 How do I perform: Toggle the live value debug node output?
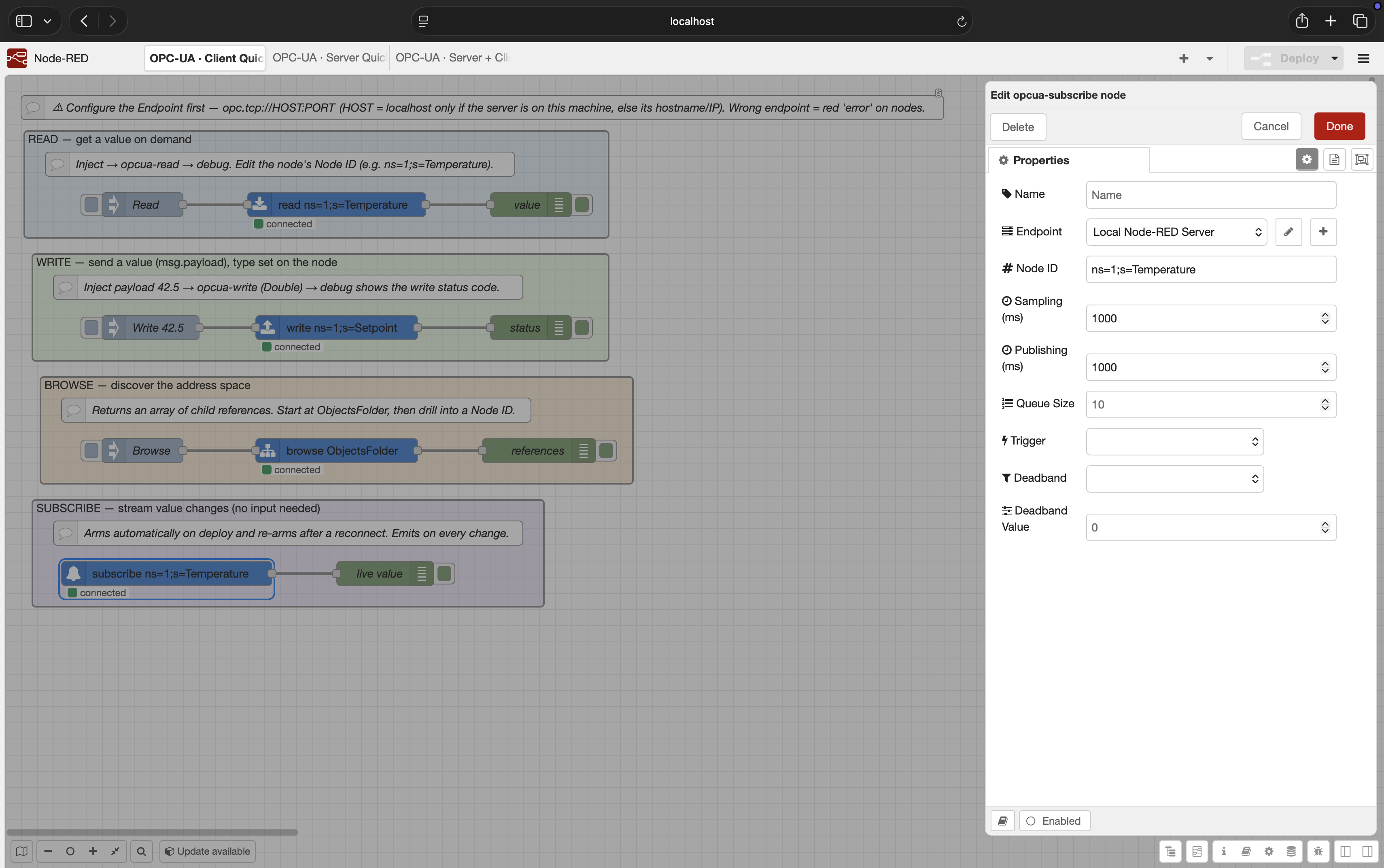point(444,574)
